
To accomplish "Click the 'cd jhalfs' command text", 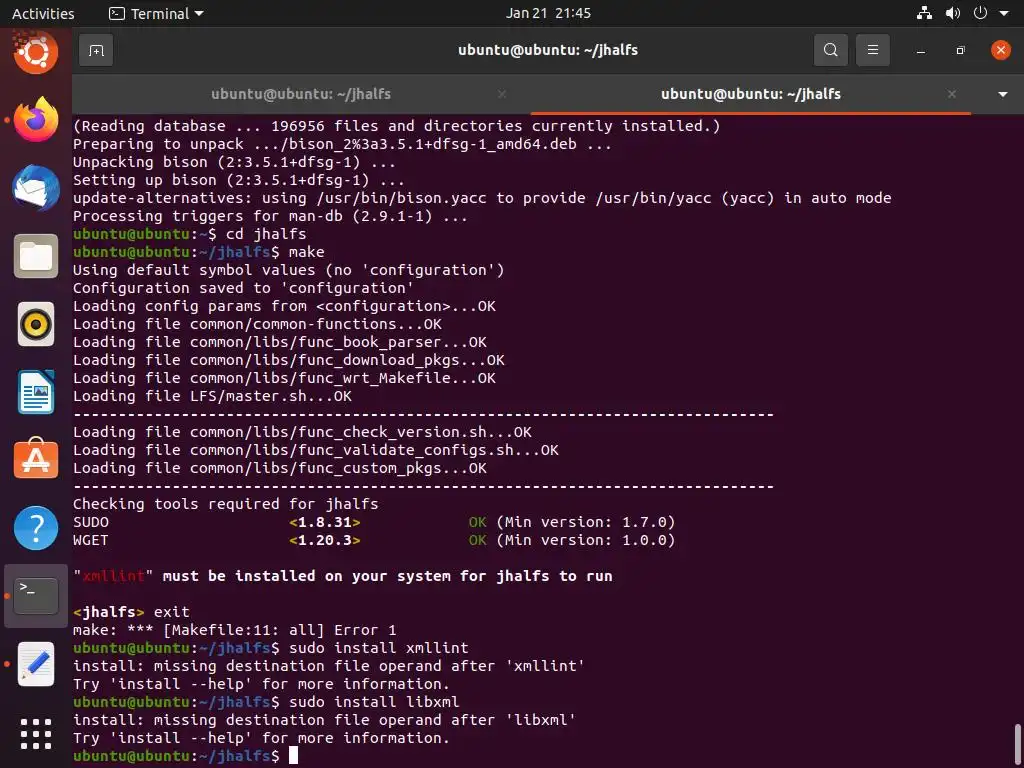I will [x=266, y=234].
